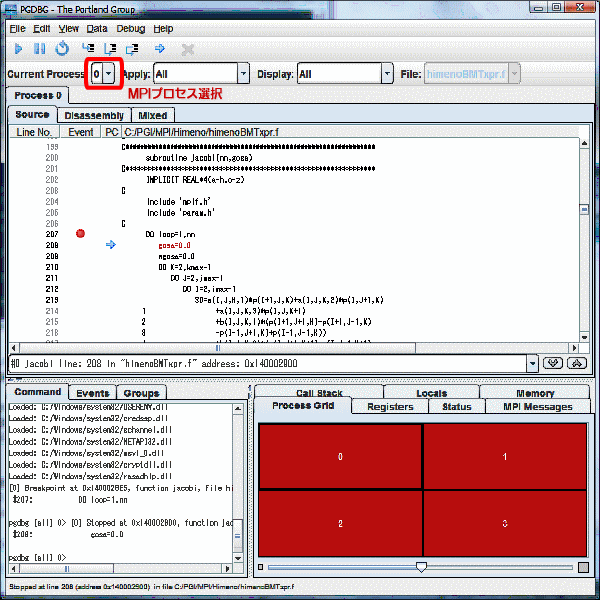This screenshot has width=600, height=600.
Task: Click the Restart circular arrow icon
Action: [x=62, y=48]
